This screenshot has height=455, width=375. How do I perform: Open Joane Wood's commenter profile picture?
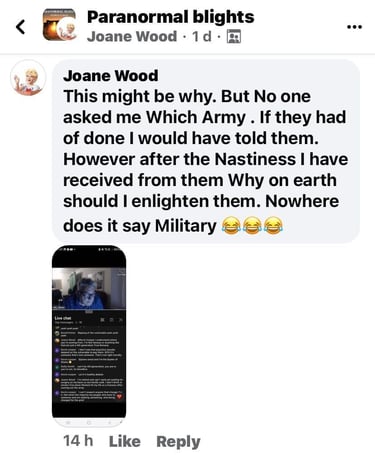pos(28,79)
